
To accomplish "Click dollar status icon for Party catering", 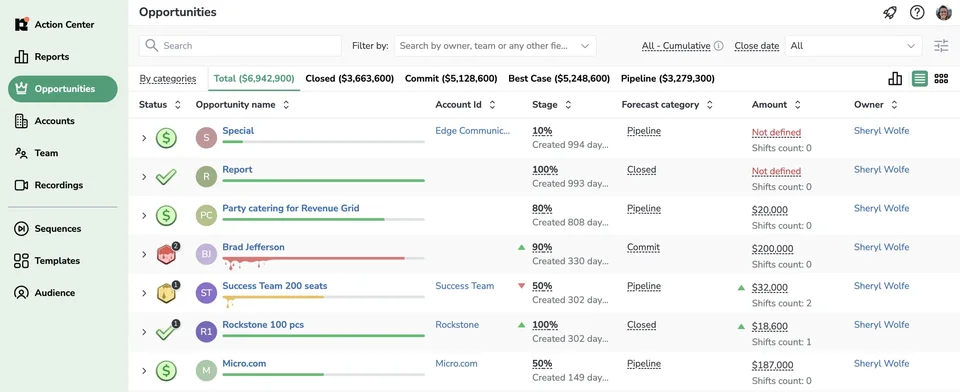I will coord(166,216).
